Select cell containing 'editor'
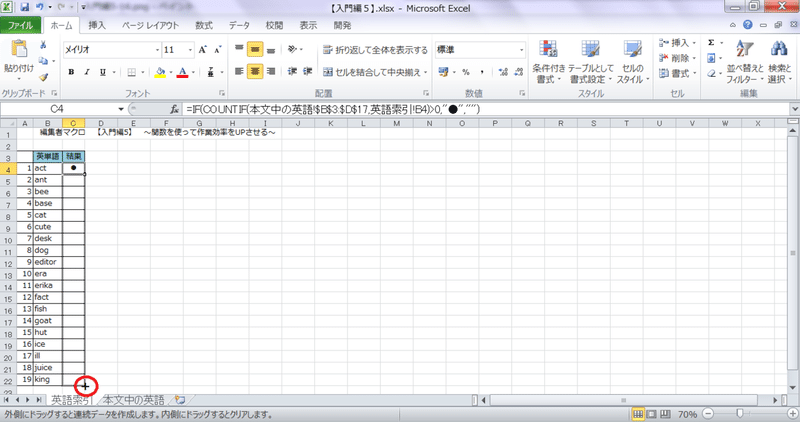This screenshot has height=422, width=800. (47, 262)
